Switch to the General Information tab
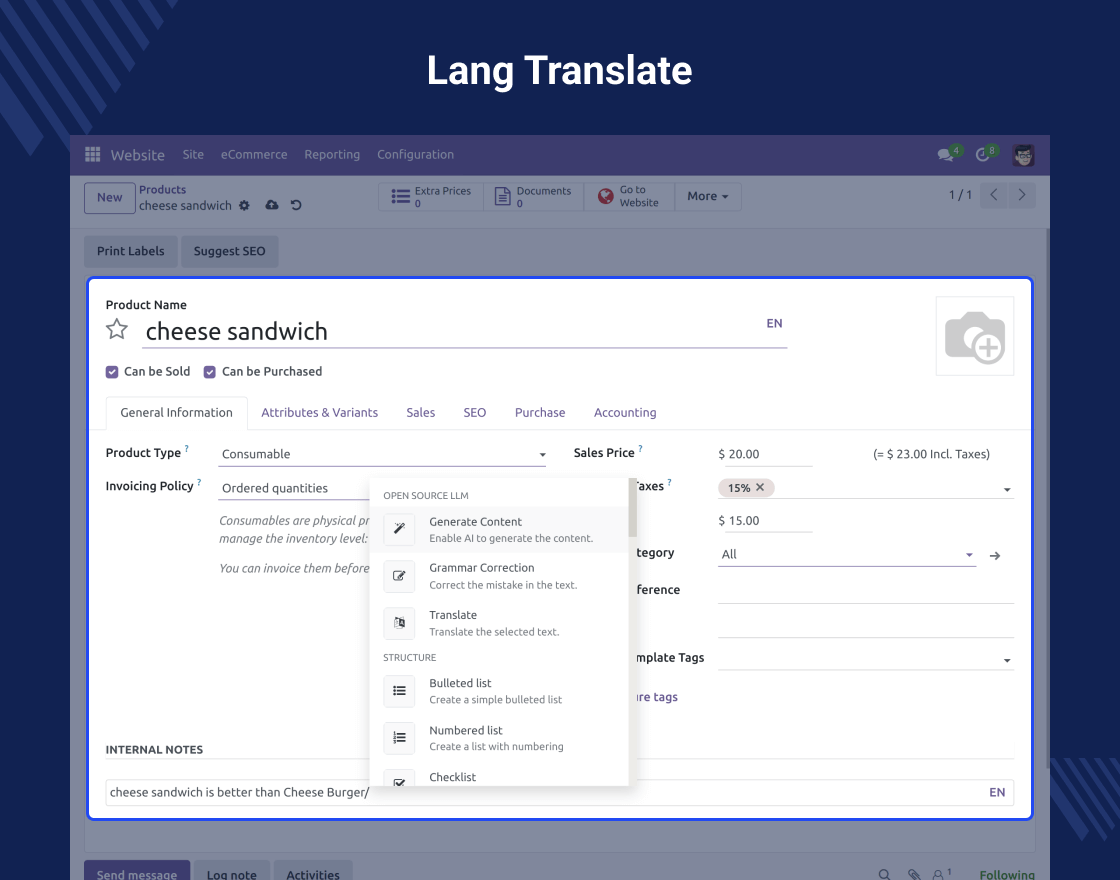The width and height of the screenshot is (1120, 880). (176, 413)
